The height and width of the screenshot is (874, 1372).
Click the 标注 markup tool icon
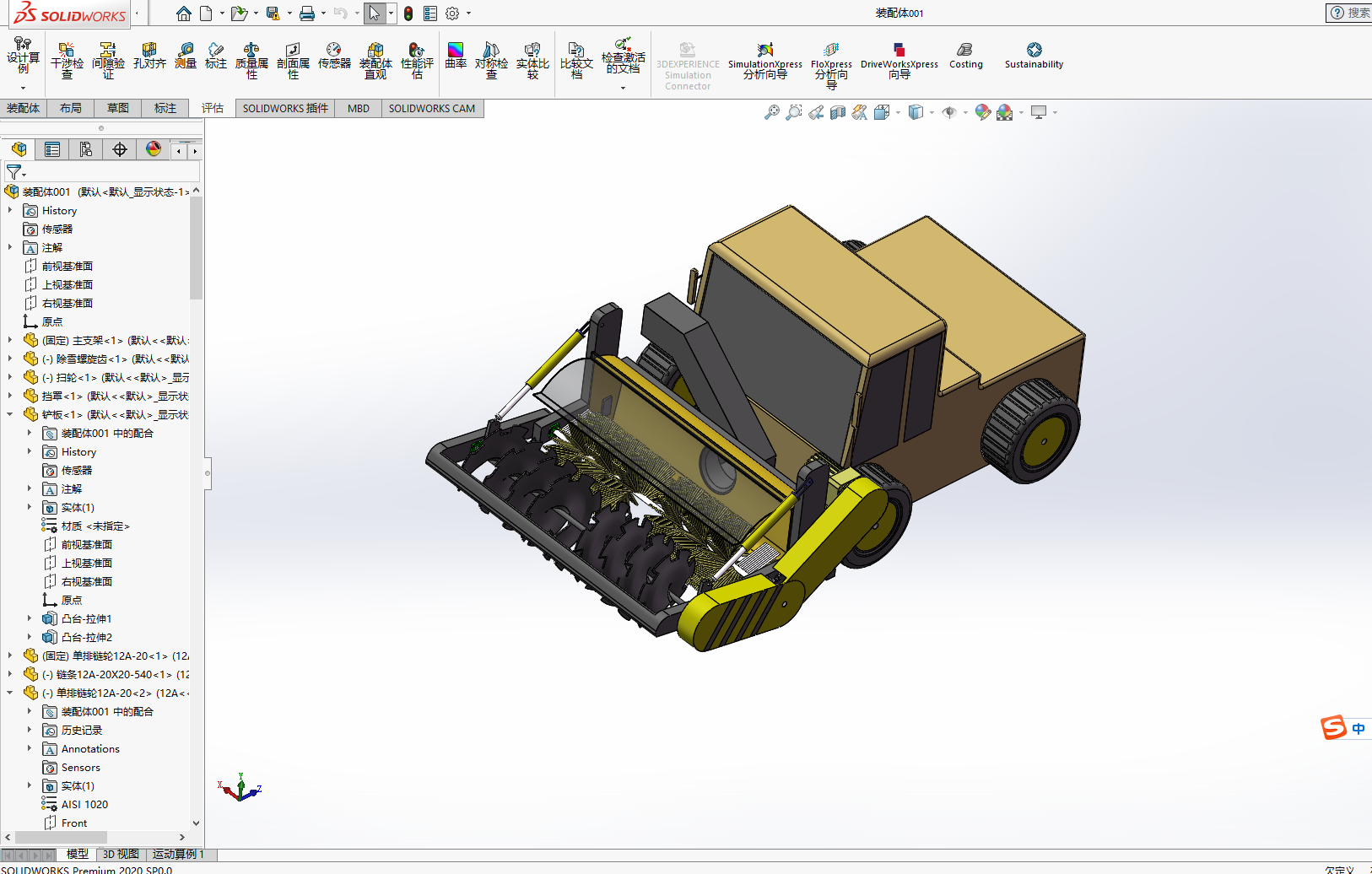[216, 56]
